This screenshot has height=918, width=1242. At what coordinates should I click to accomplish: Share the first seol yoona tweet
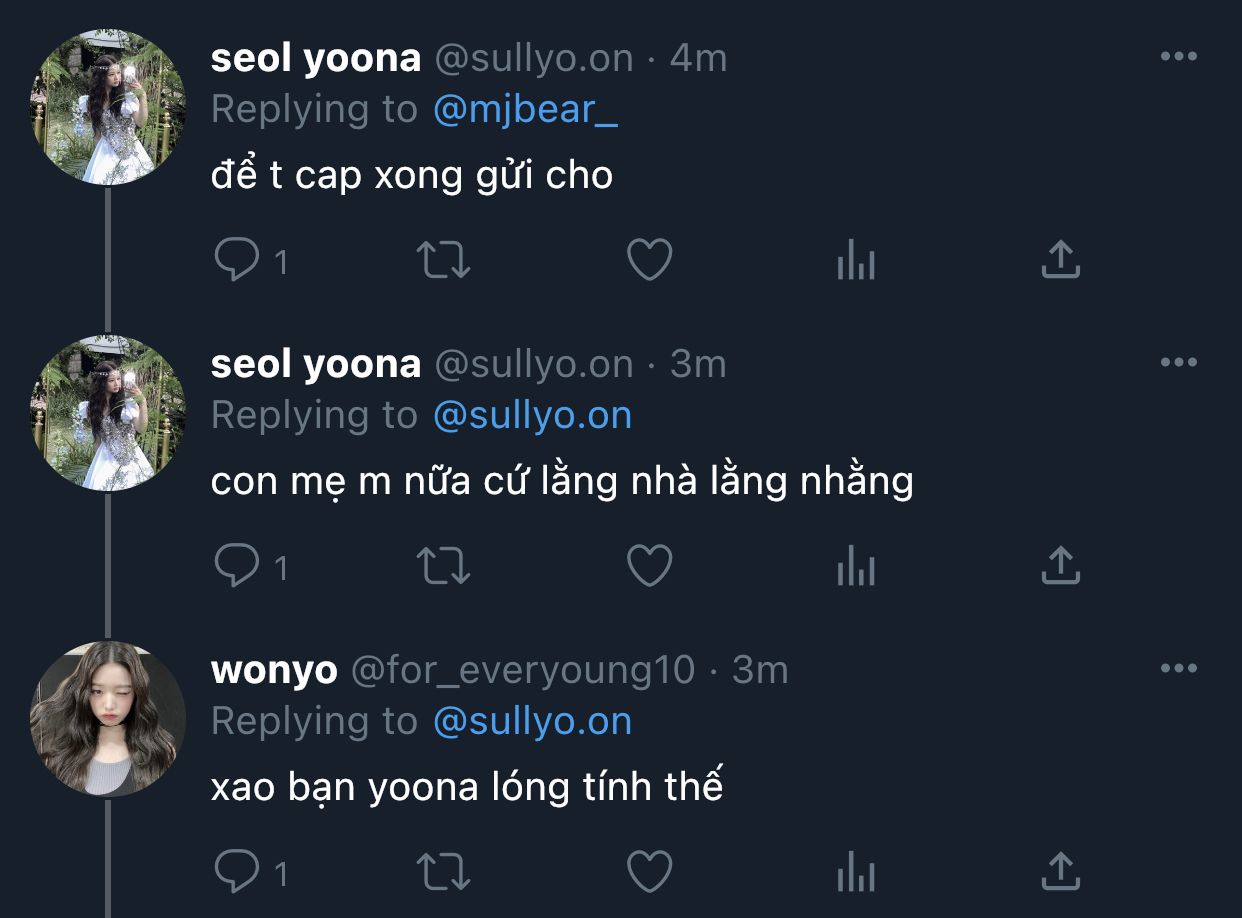coord(1060,260)
